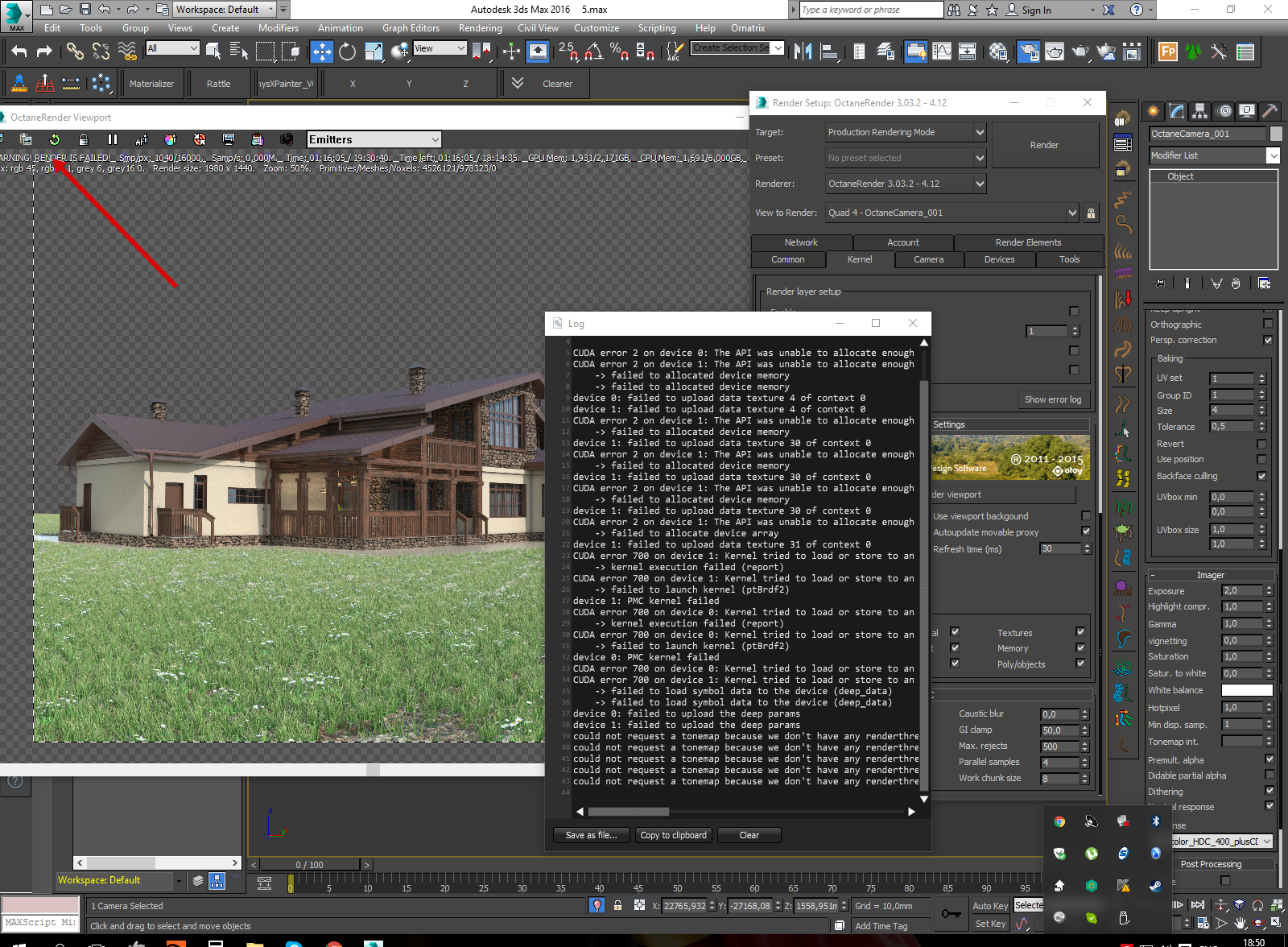Toggle the viewport lock icon in OctaneRender Viewport

click(x=84, y=139)
